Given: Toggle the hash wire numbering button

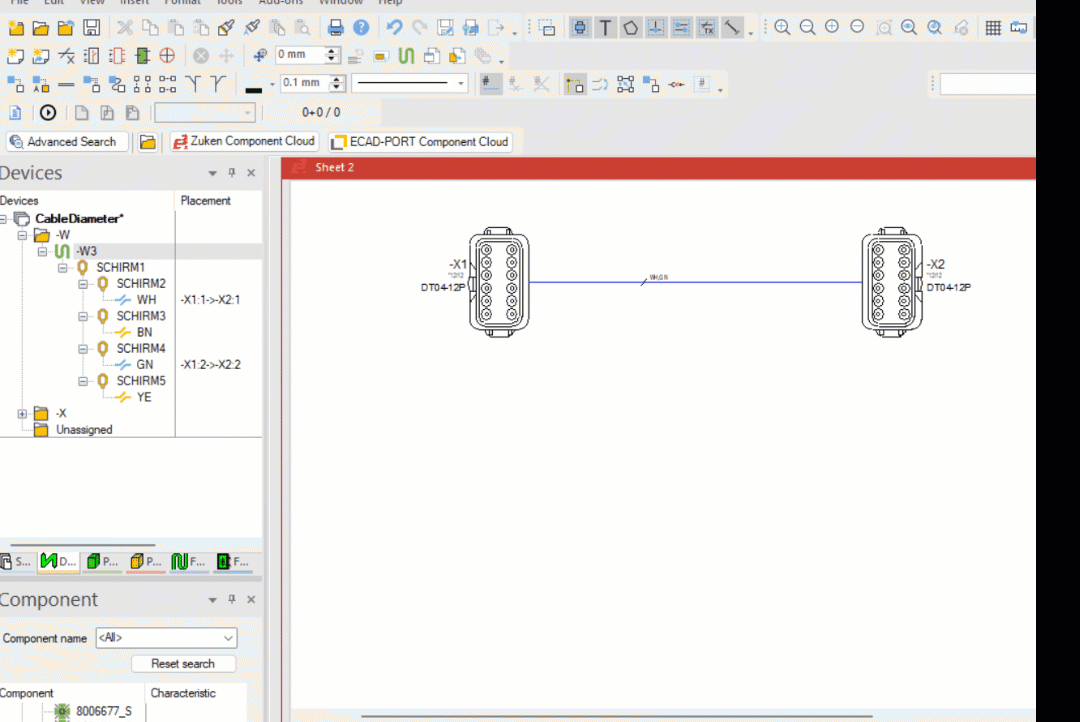Looking at the screenshot, I should click(490, 84).
